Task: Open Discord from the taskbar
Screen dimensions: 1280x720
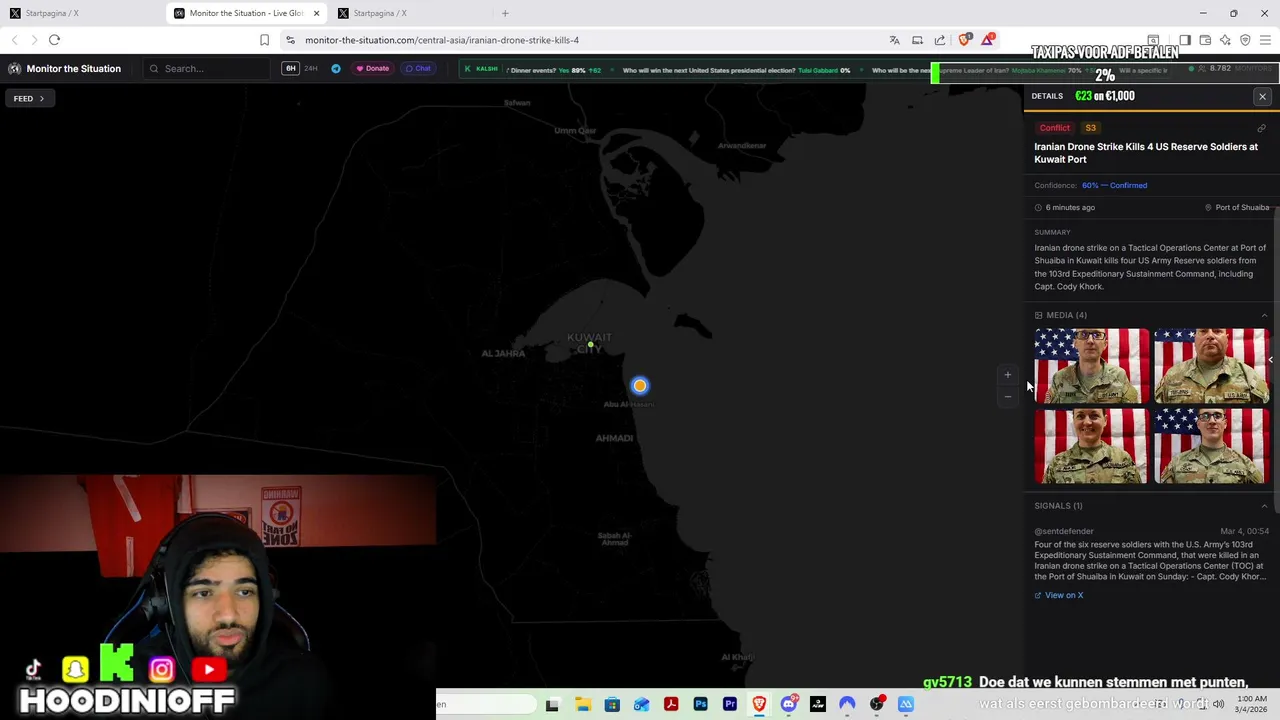Action: [789, 705]
